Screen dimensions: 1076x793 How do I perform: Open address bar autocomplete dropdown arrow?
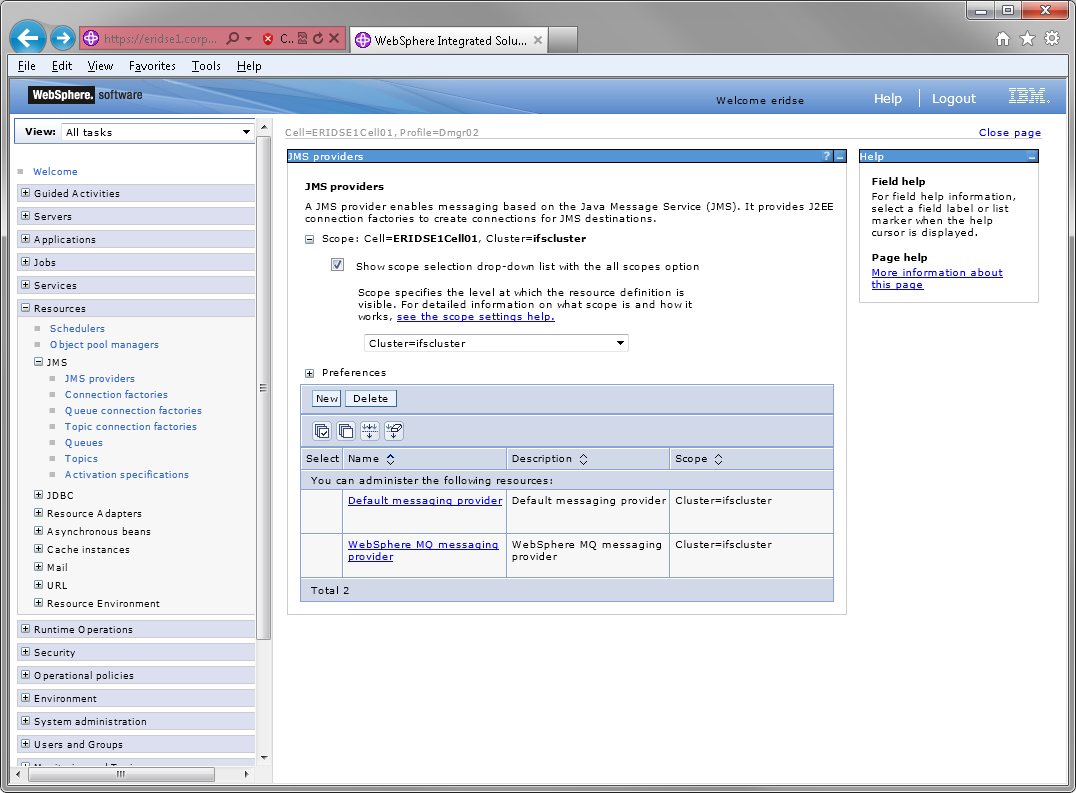pyautogui.click(x=248, y=38)
